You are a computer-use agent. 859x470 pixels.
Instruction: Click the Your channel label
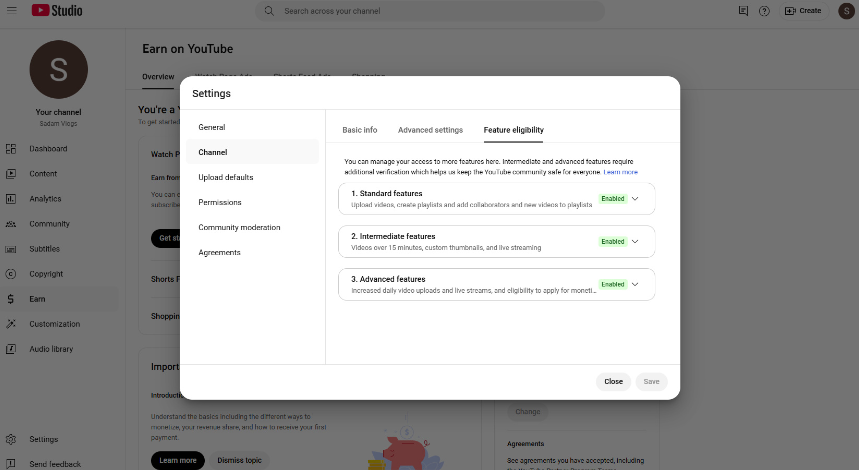pyautogui.click(x=59, y=112)
